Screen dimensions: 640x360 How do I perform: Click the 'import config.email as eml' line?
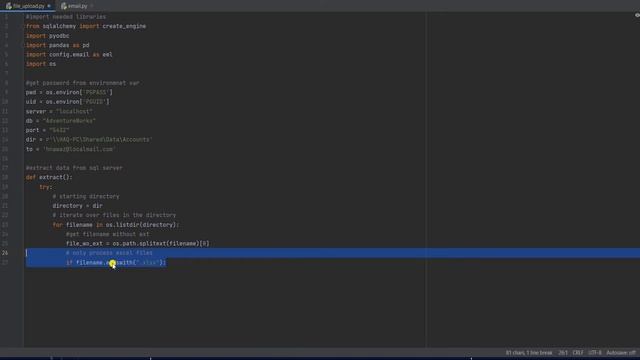tap(69, 55)
